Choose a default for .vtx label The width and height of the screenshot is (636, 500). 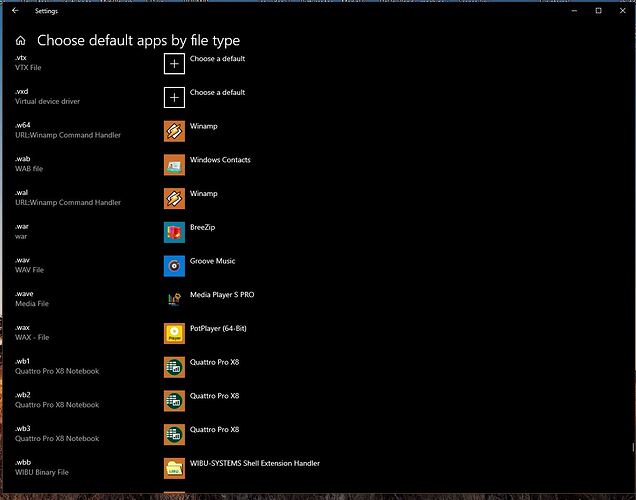[217, 58]
